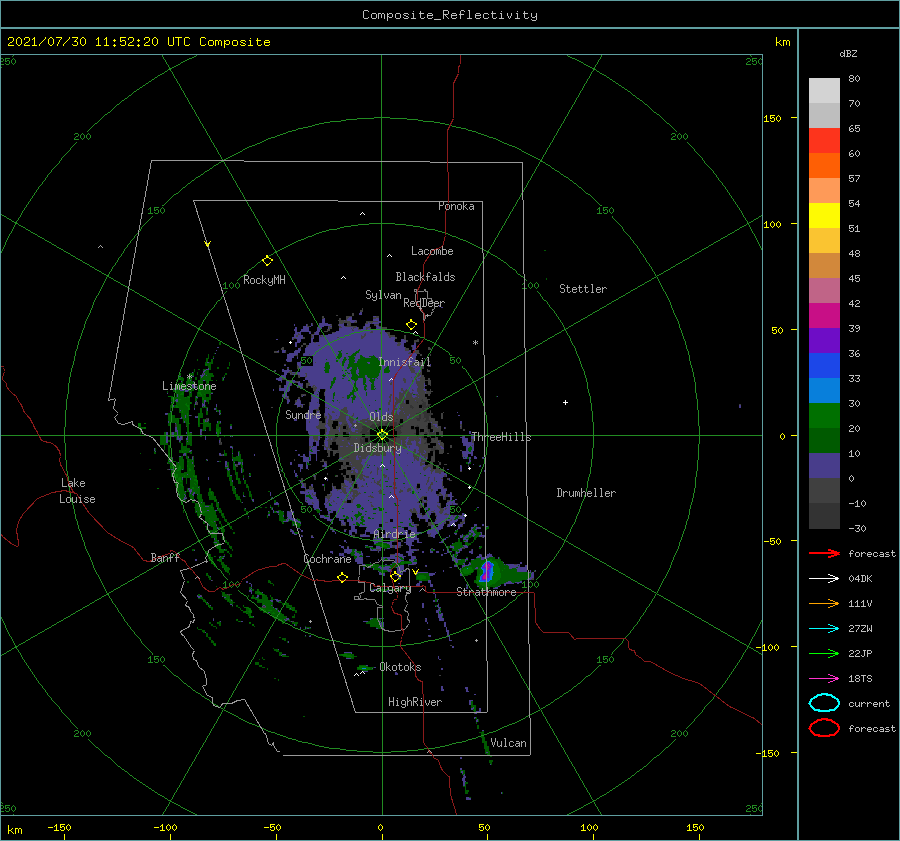Click the 10 dBZ slate purple swatch
Screen dimensions: 900x841
point(824,465)
